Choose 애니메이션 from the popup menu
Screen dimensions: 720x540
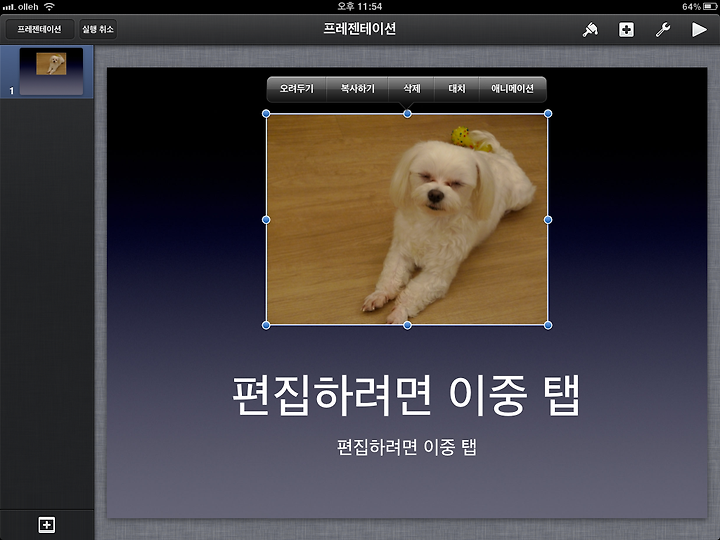(512, 89)
